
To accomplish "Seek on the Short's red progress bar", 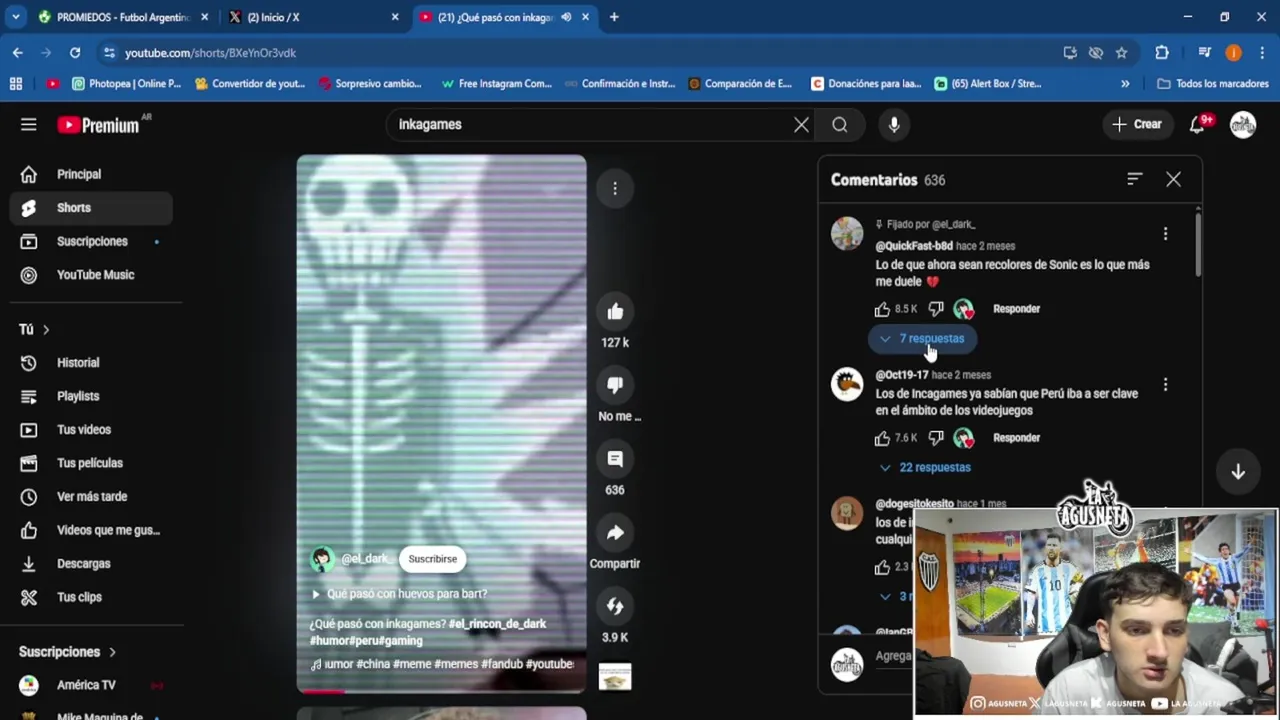I will pos(441,691).
